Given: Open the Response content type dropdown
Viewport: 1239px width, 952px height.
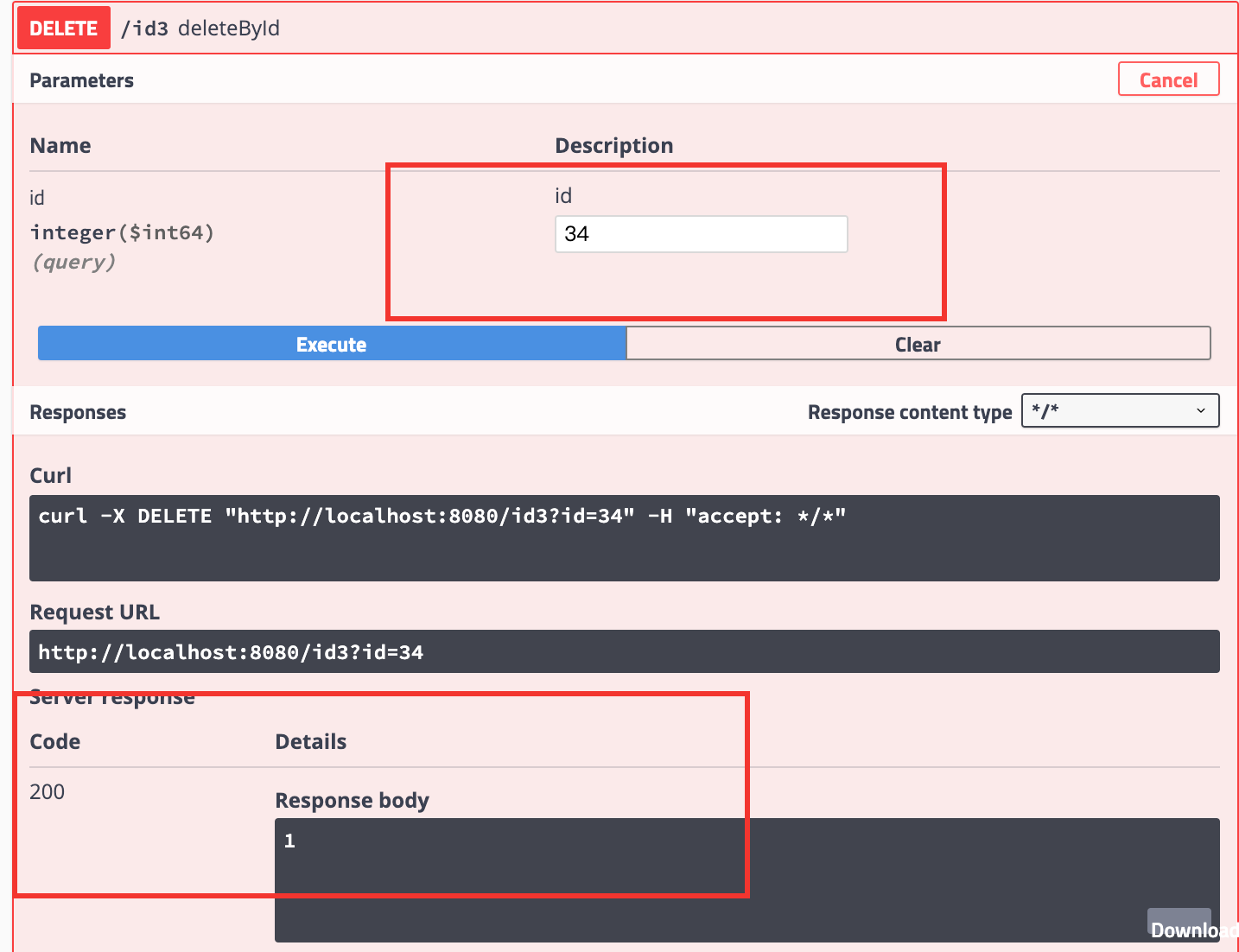Looking at the screenshot, I should pyautogui.click(x=1119, y=411).
